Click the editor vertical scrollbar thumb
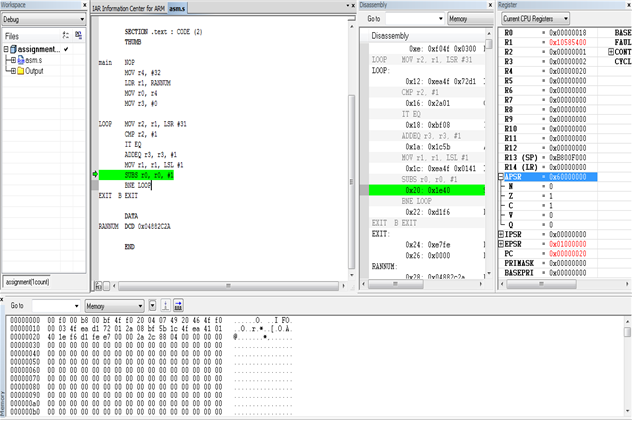 click(352, 181)
